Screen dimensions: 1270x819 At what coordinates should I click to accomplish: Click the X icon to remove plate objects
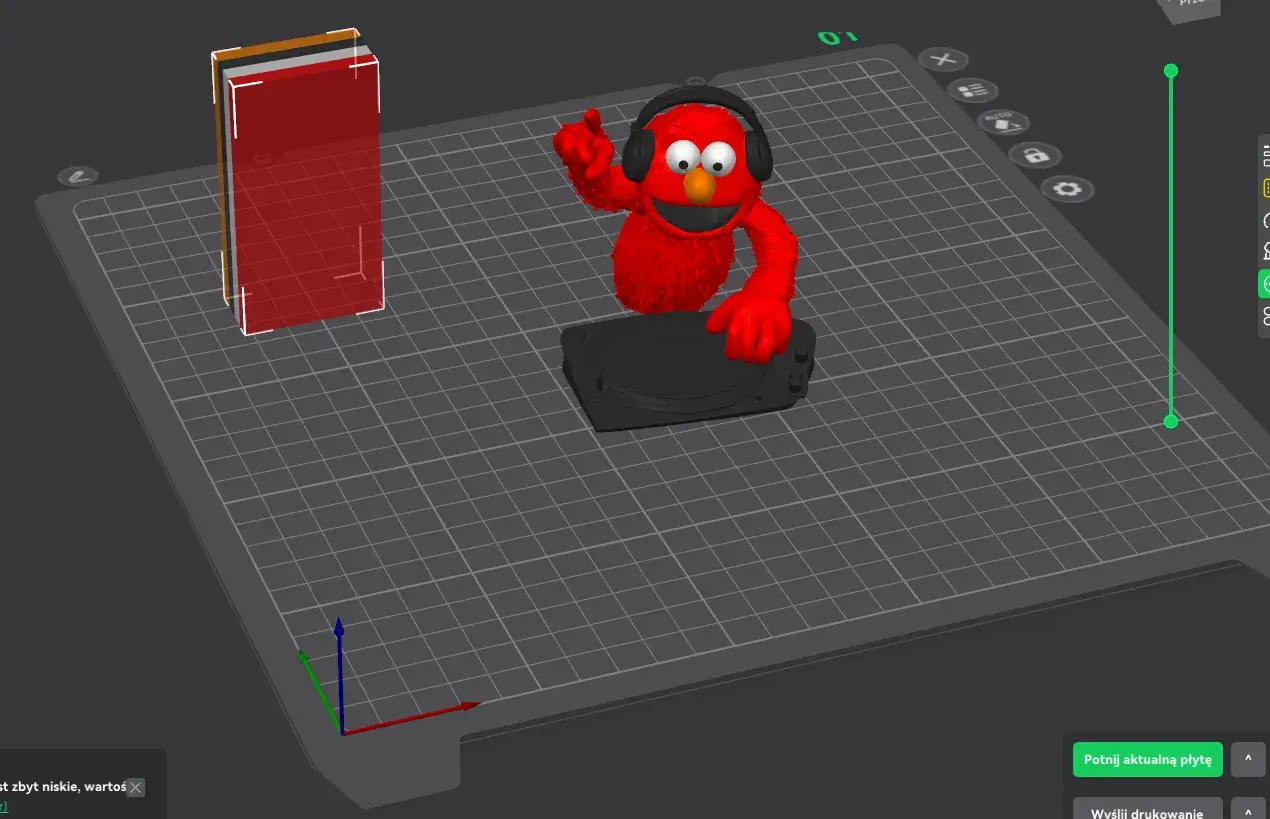(x=942, y=60)
